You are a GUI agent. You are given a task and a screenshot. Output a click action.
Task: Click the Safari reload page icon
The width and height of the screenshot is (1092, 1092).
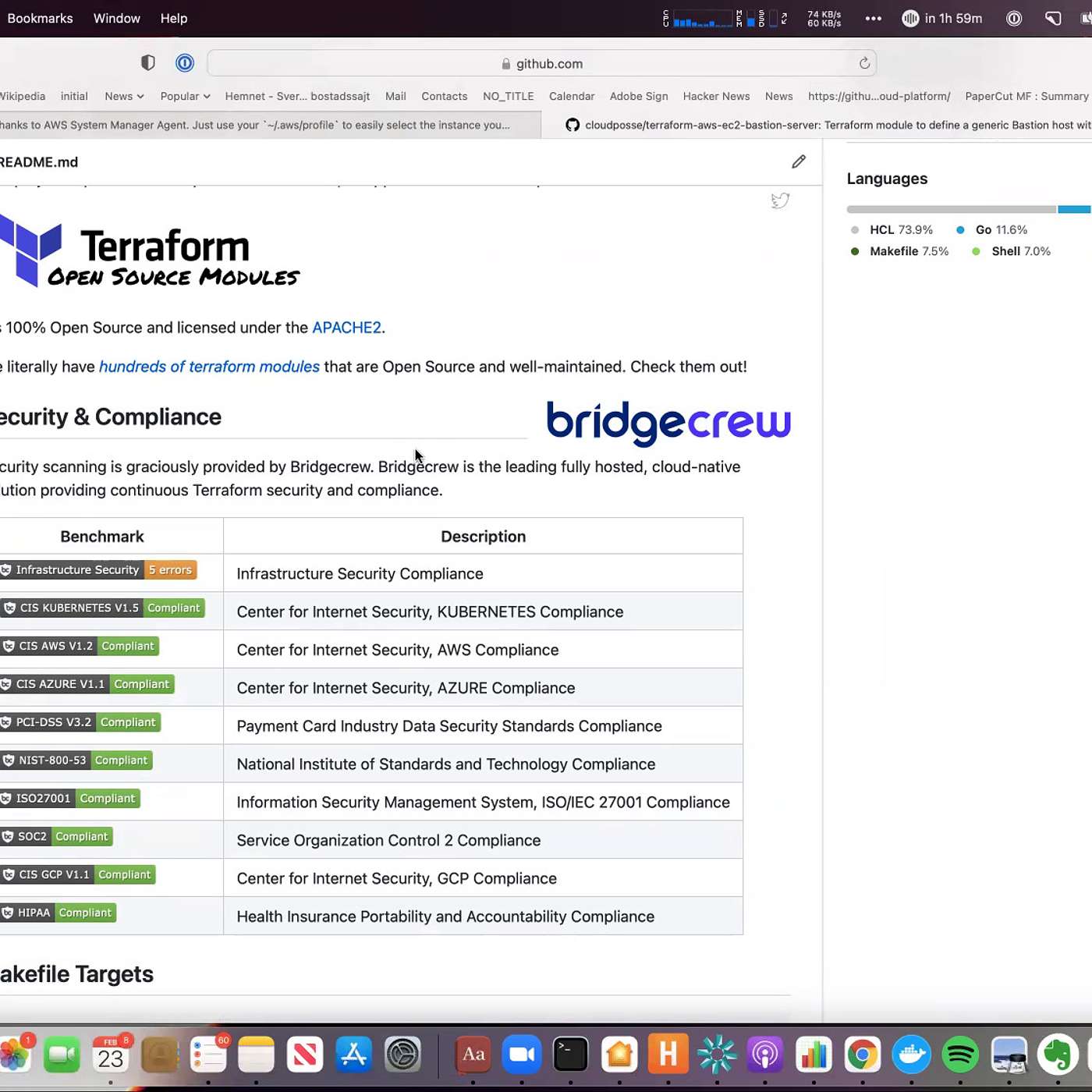tap(864, 63)
